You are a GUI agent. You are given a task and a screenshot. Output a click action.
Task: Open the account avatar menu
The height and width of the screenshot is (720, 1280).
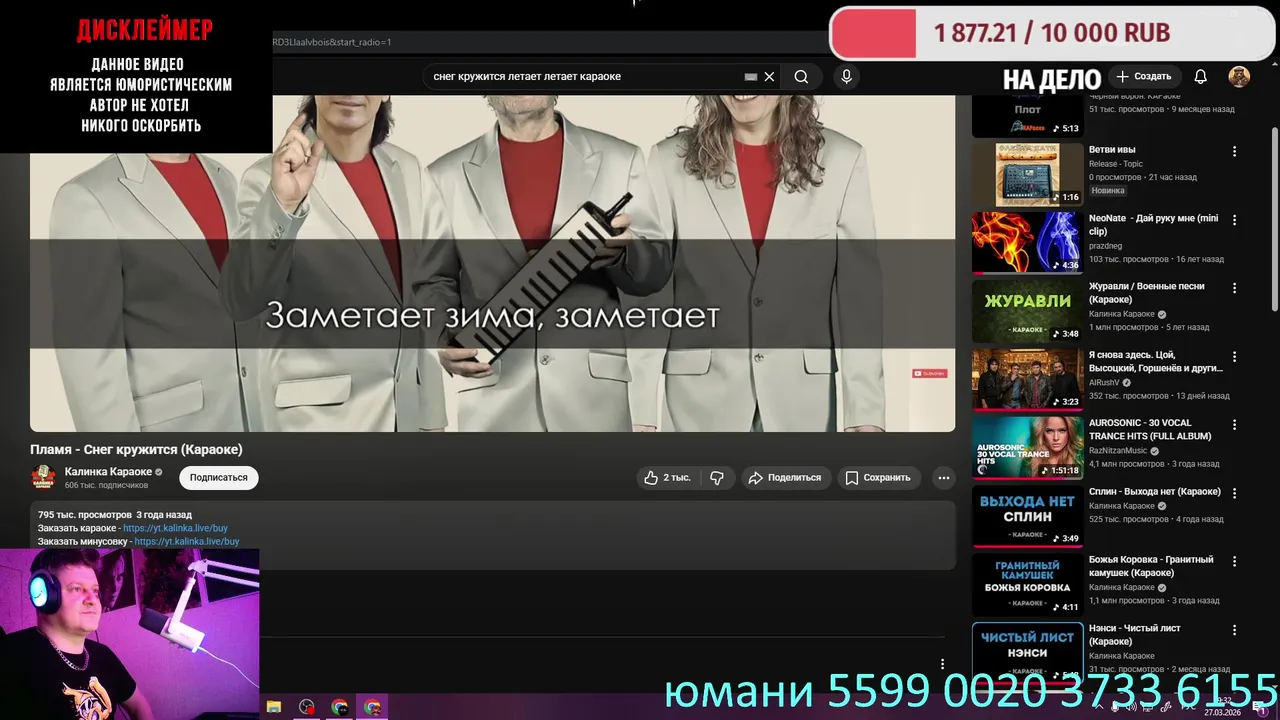pos(1239,77)
